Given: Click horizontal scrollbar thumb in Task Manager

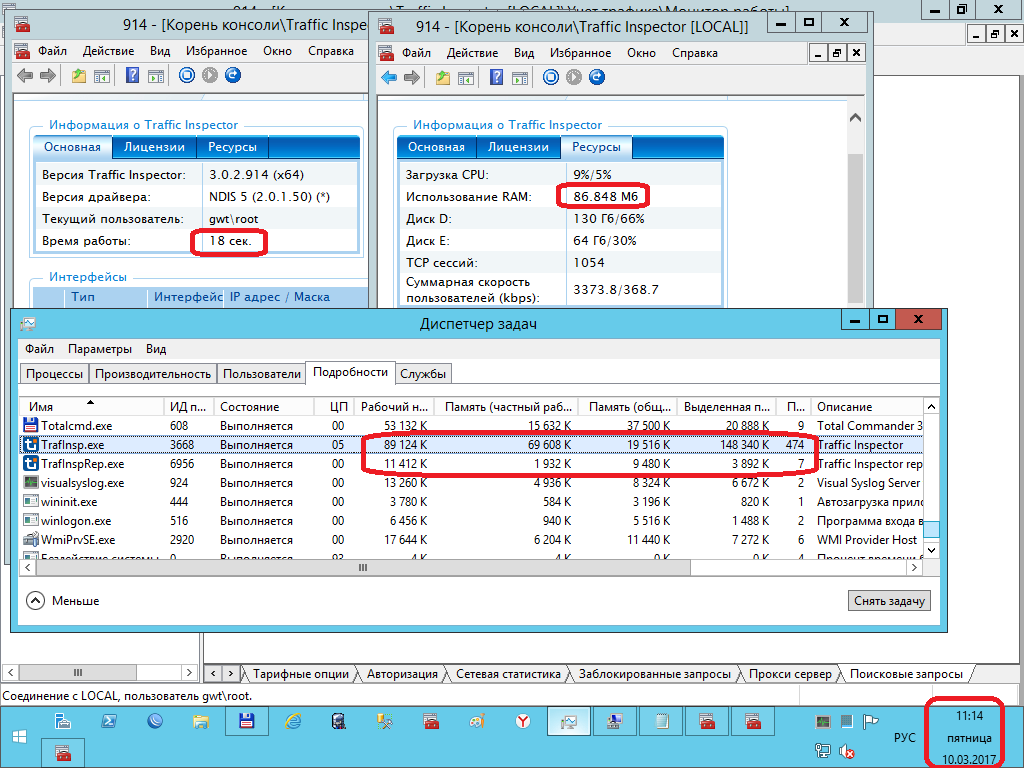Looking at the screenshot, I should (363, 568).
